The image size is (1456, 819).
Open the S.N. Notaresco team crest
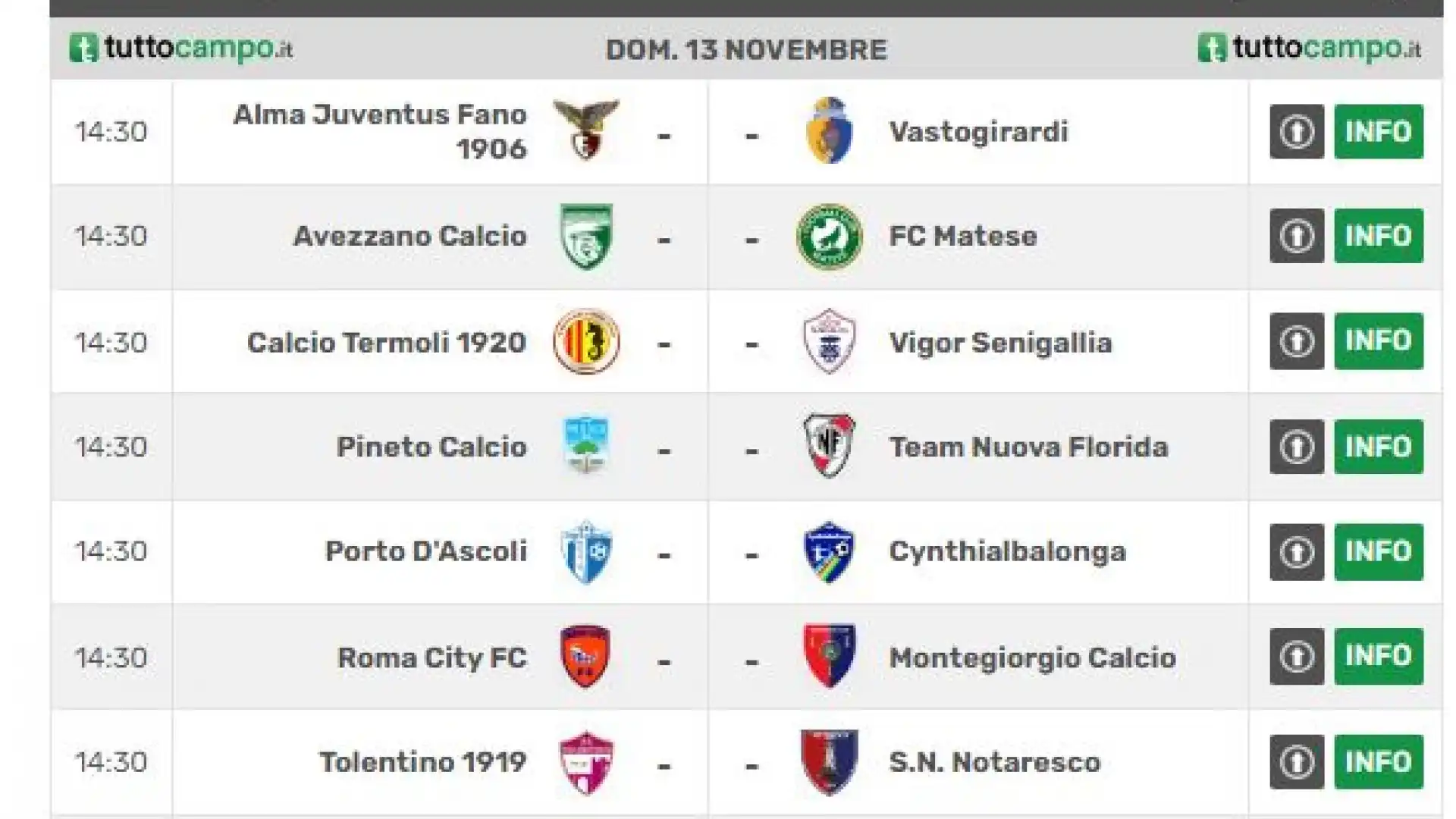(829, 761)
